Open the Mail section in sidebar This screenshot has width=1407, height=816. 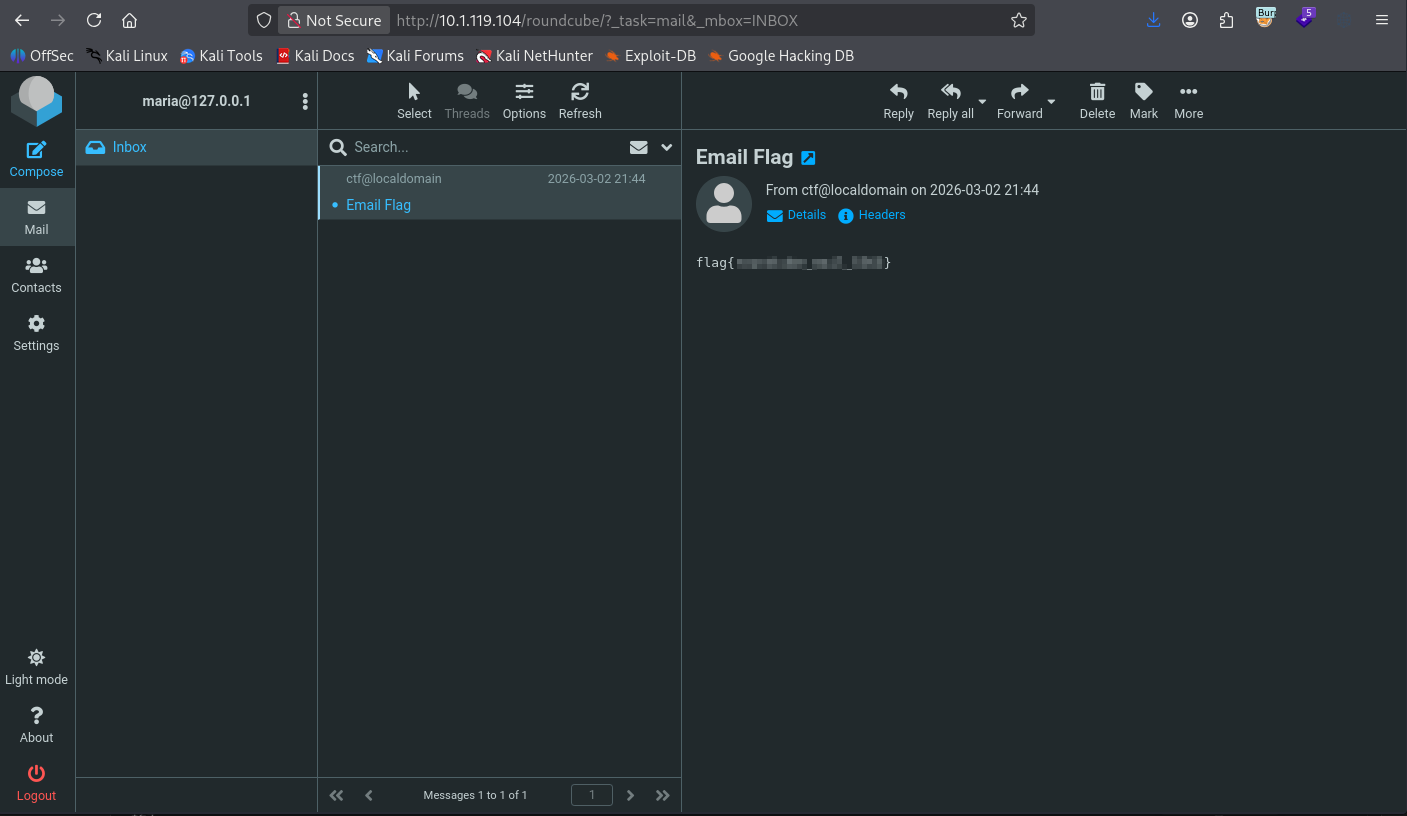coord(36,217)
